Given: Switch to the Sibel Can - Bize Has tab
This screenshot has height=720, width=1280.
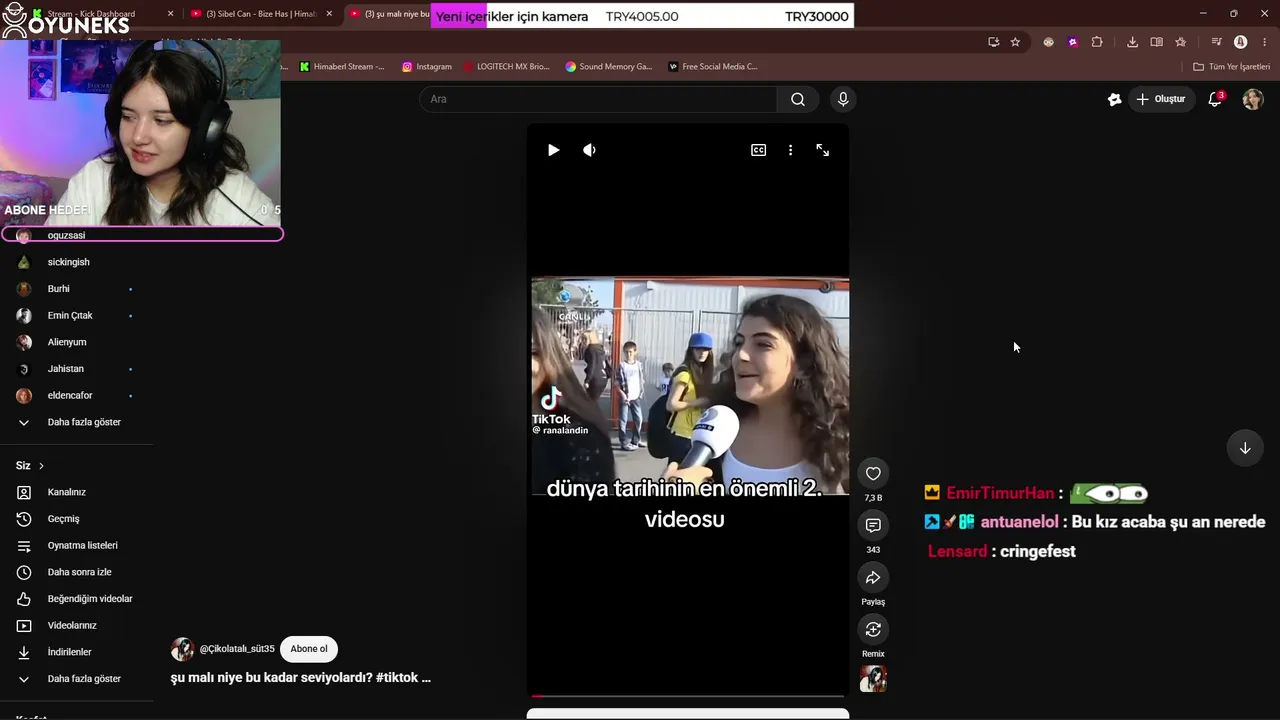Looking at the screenshot, I should click(x=258, y=14).
